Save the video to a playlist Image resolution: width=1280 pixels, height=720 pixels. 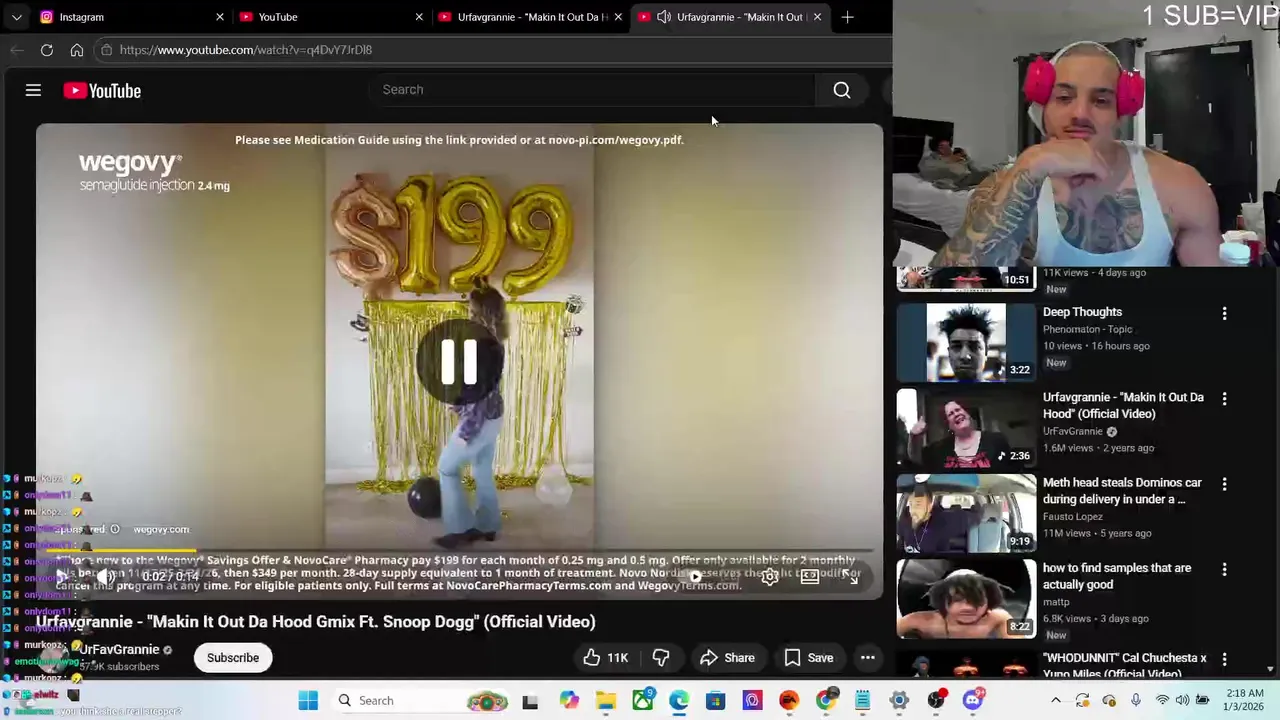pos(809,658)
